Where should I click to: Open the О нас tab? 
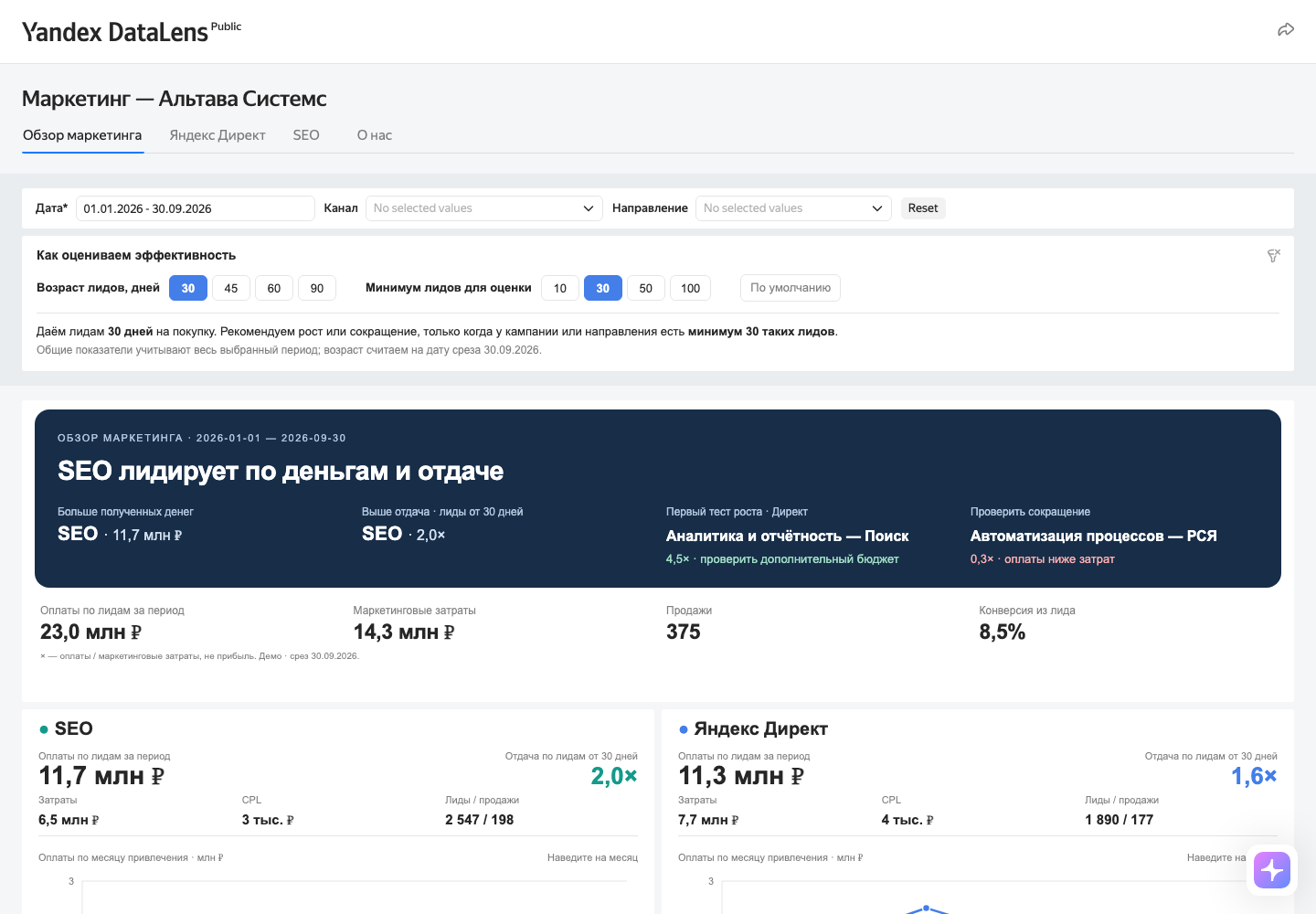coord(375,135)
